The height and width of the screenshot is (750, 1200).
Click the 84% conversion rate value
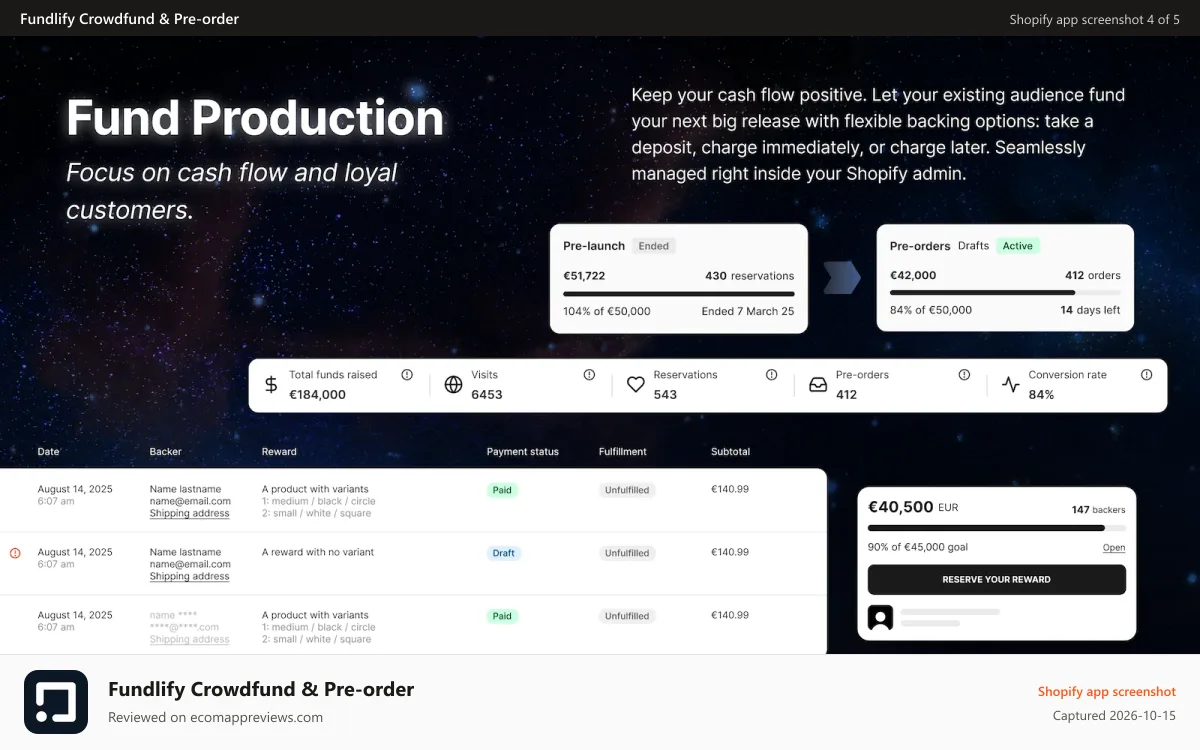(x=1041, y=395)
